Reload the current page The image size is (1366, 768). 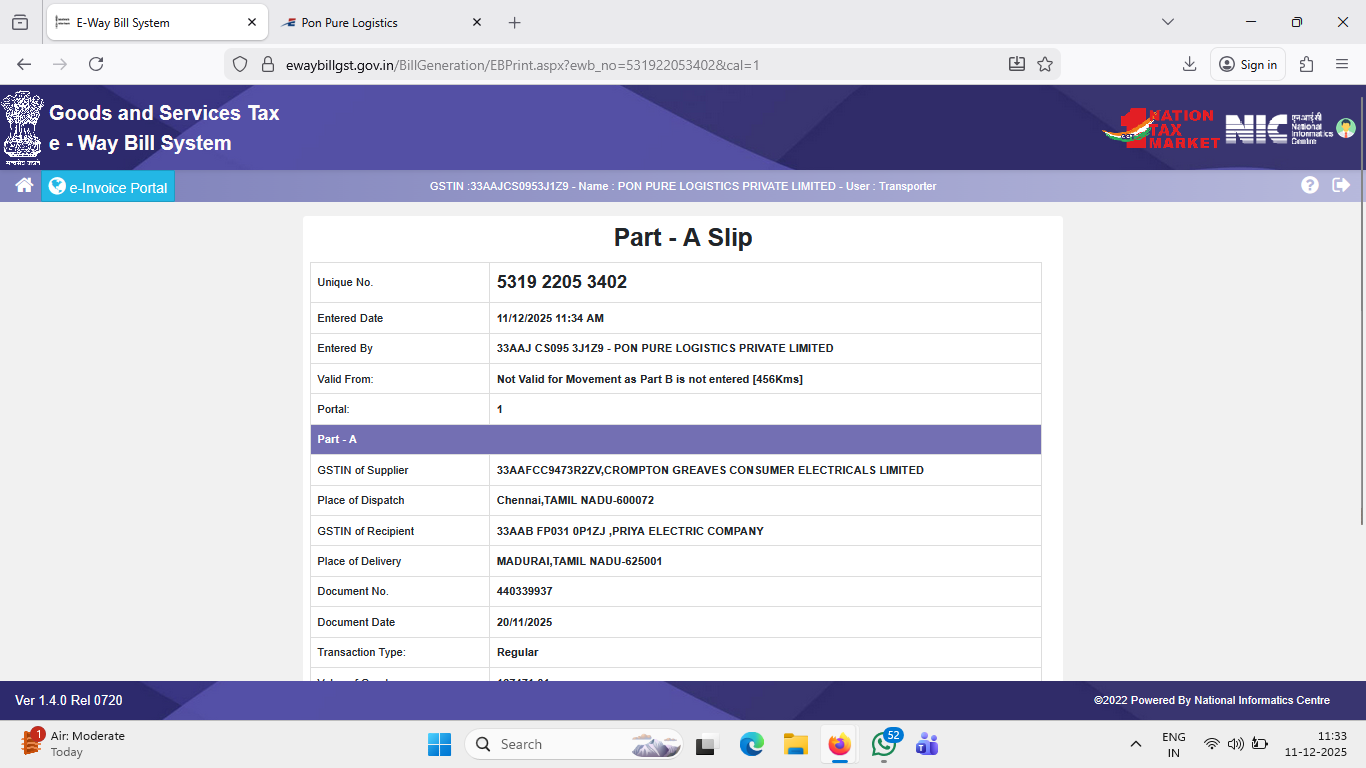coord(96,64)
